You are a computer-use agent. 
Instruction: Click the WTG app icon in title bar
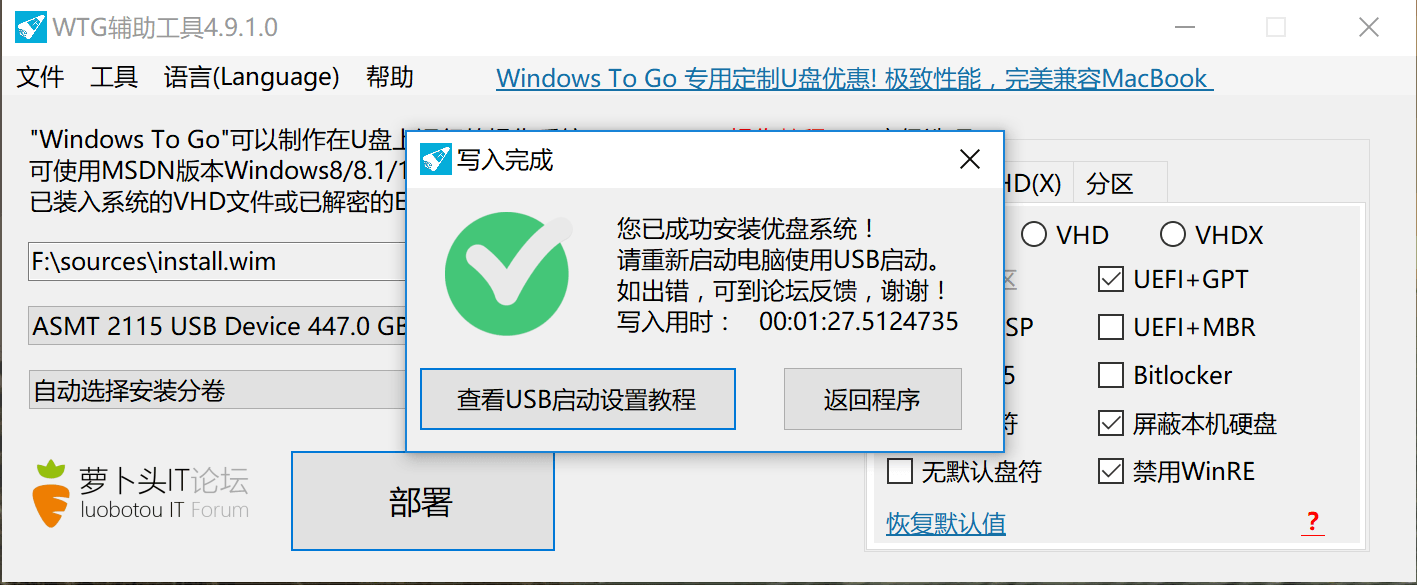coord(29,27)
